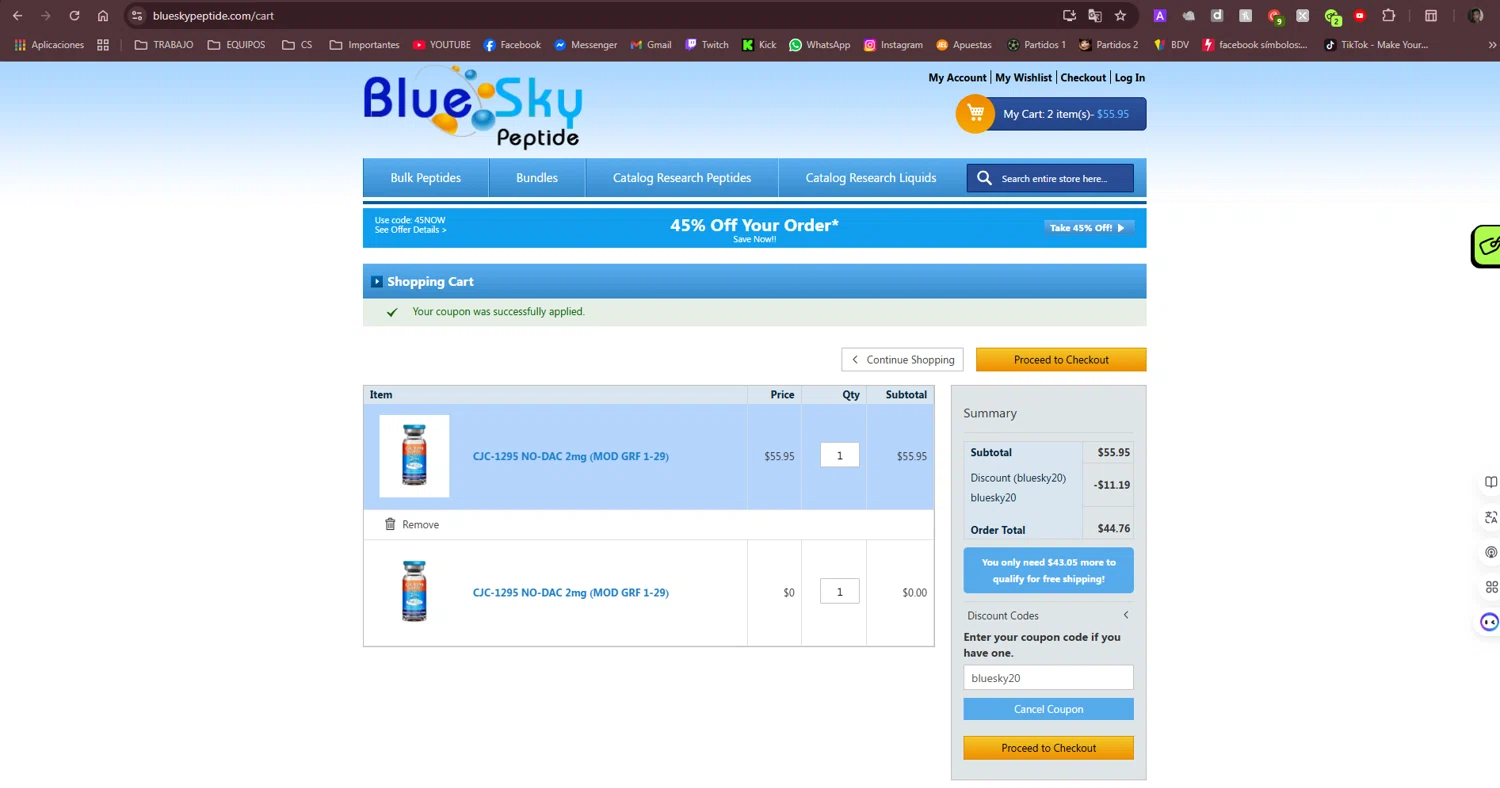The width and height of the screenshot is (1500, 788).
Task: Click the quantity field of the $0 item
Action: coord(839,592)
